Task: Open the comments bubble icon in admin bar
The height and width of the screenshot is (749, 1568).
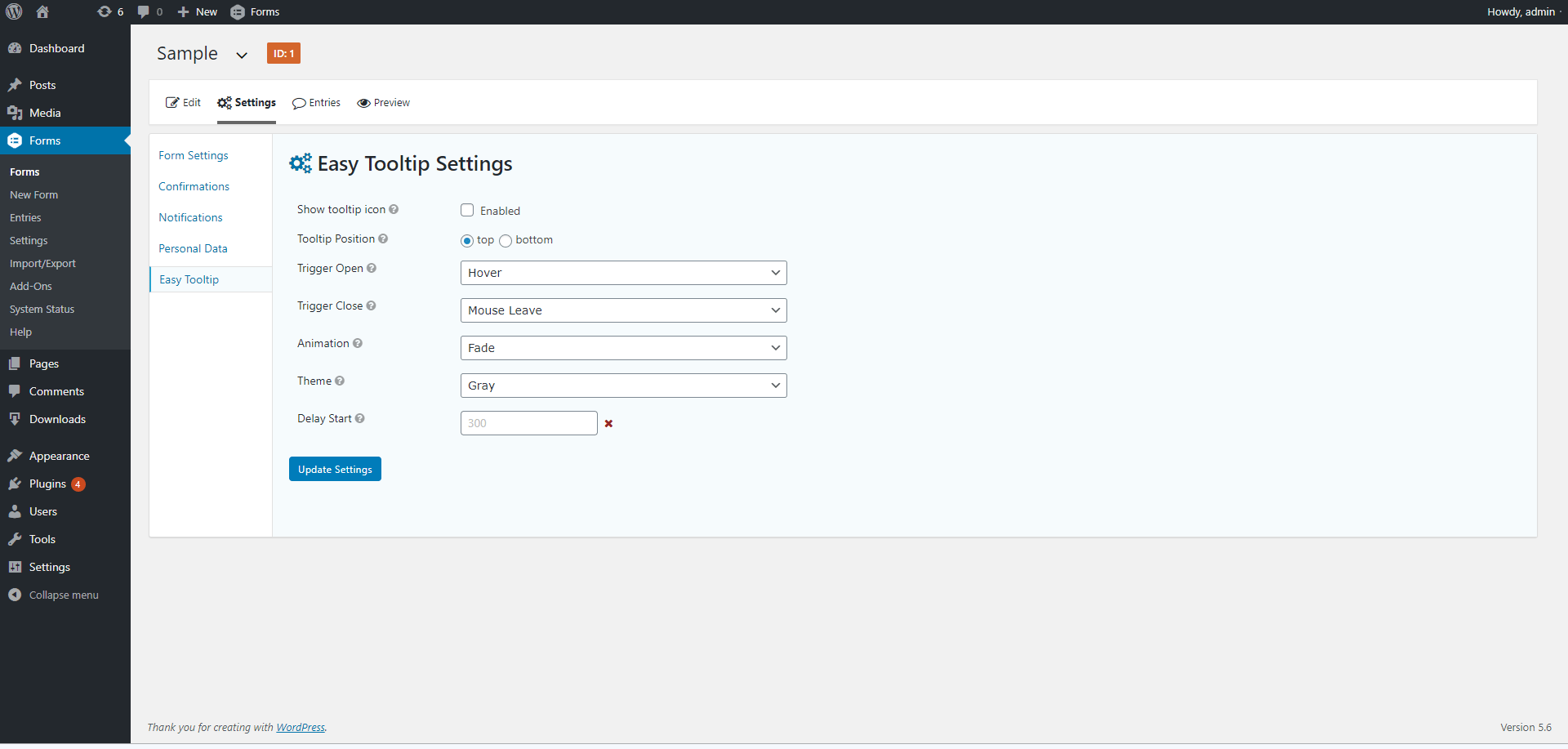Action: [x=144, y=11]
